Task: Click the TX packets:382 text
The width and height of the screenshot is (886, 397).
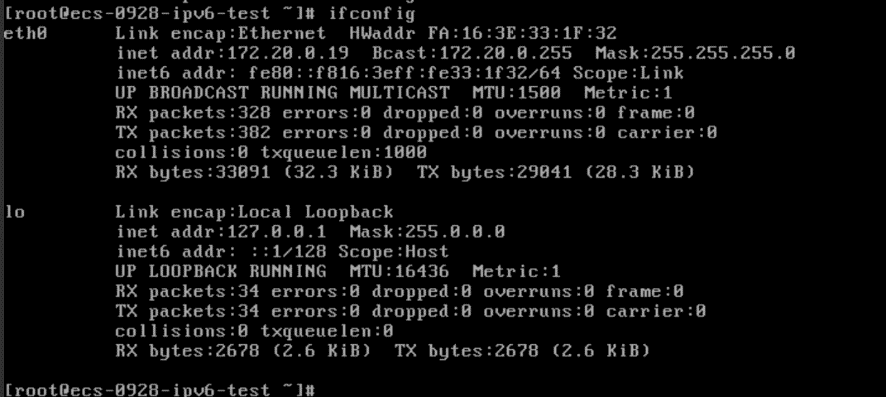Action: click(193, 133)
